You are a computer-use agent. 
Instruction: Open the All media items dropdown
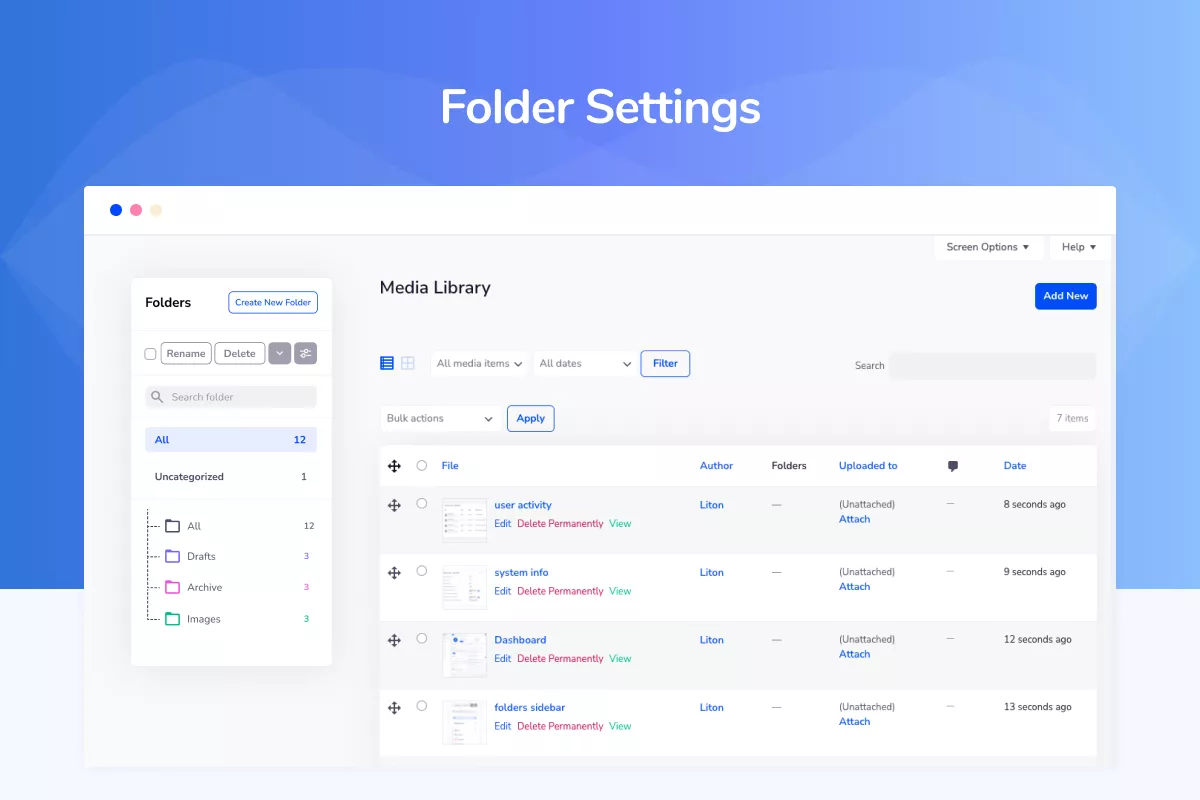point(480,364)
